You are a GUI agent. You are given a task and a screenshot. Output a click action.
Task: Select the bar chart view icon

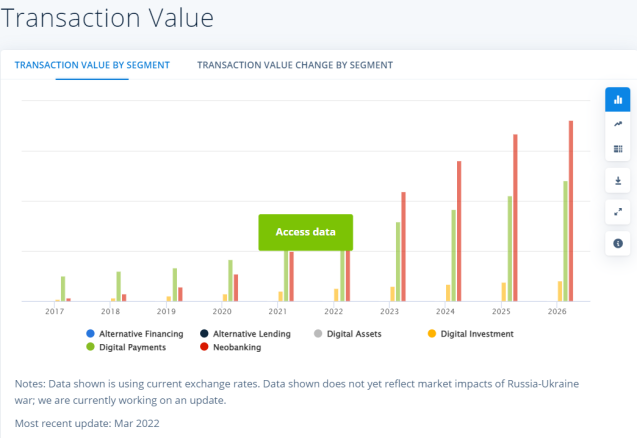click(617, 99)
